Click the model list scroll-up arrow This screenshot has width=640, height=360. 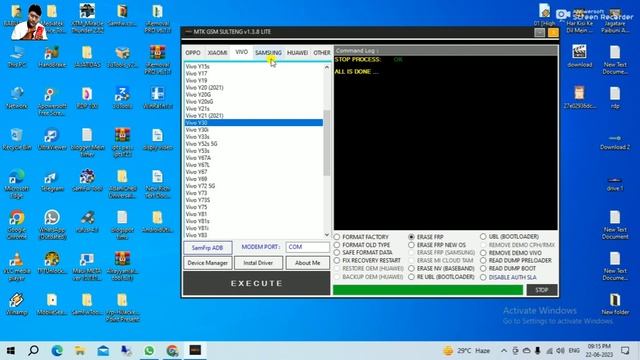(327, 67)
